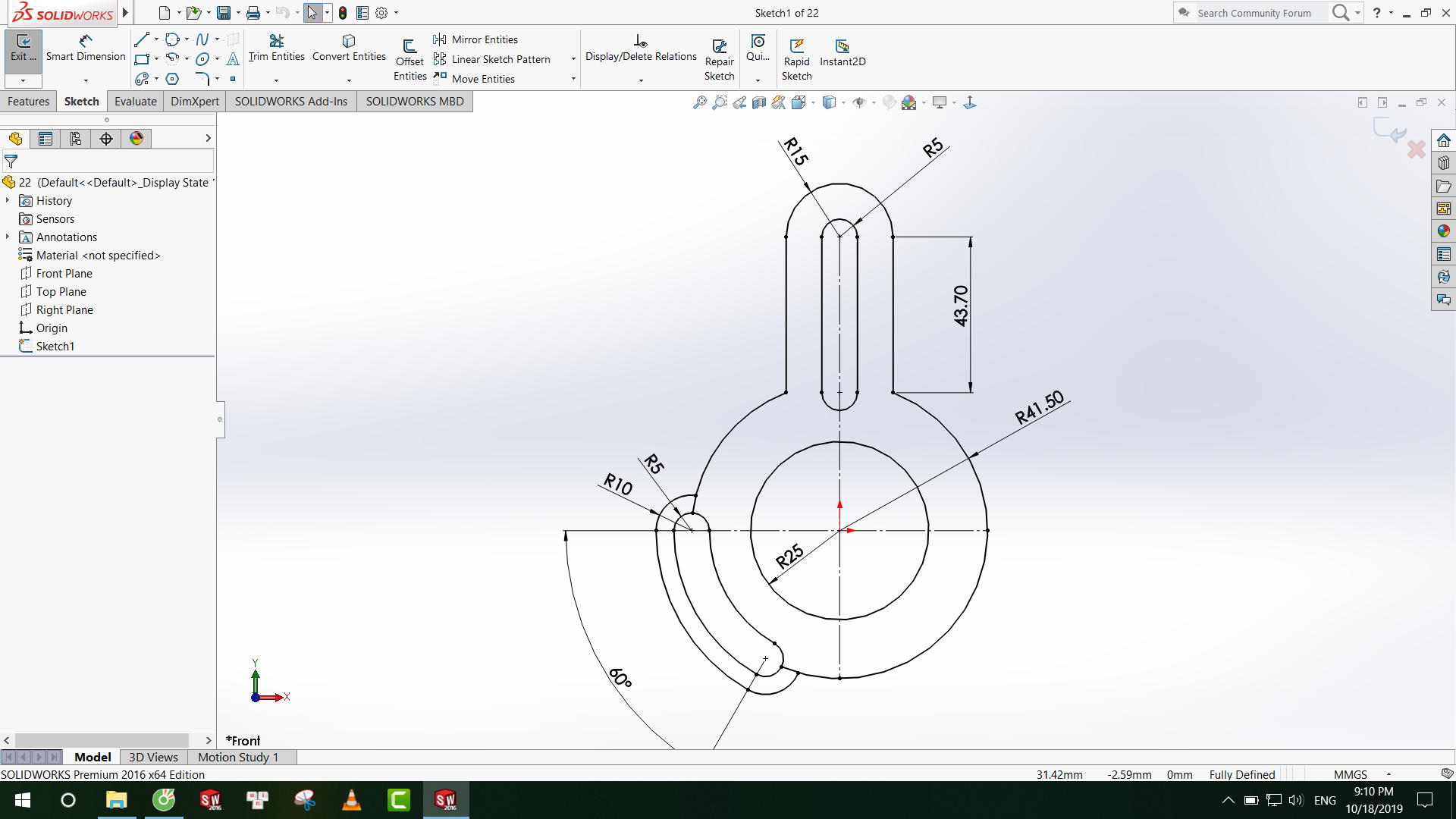Click the Save icon
Viewport: 1456px width, 819px height.
[223, 13]
